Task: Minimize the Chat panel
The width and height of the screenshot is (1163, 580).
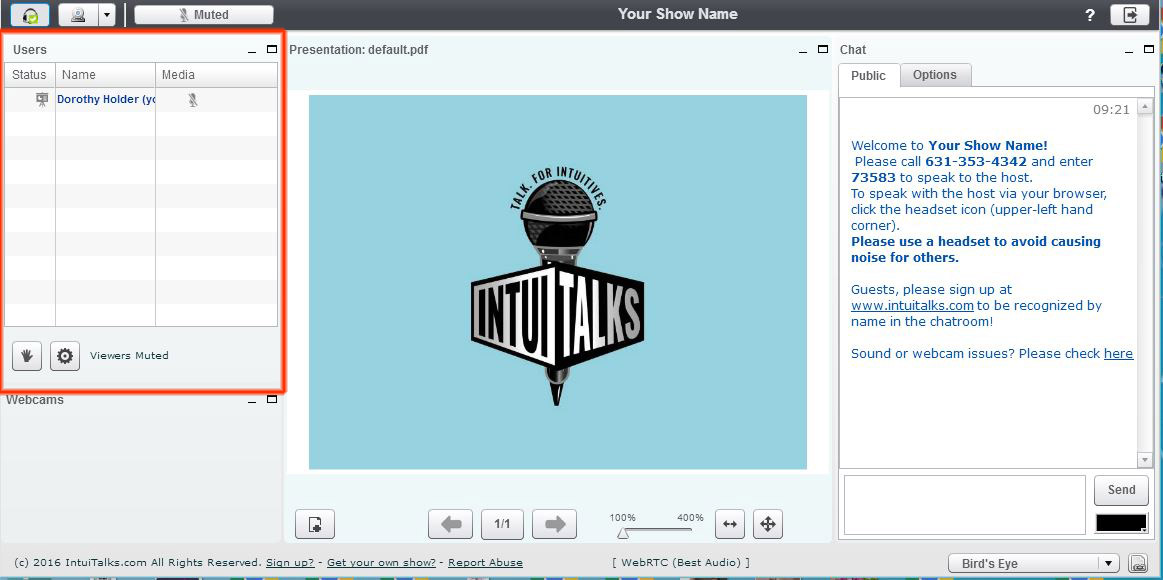Action: [x=1130, y=51]
